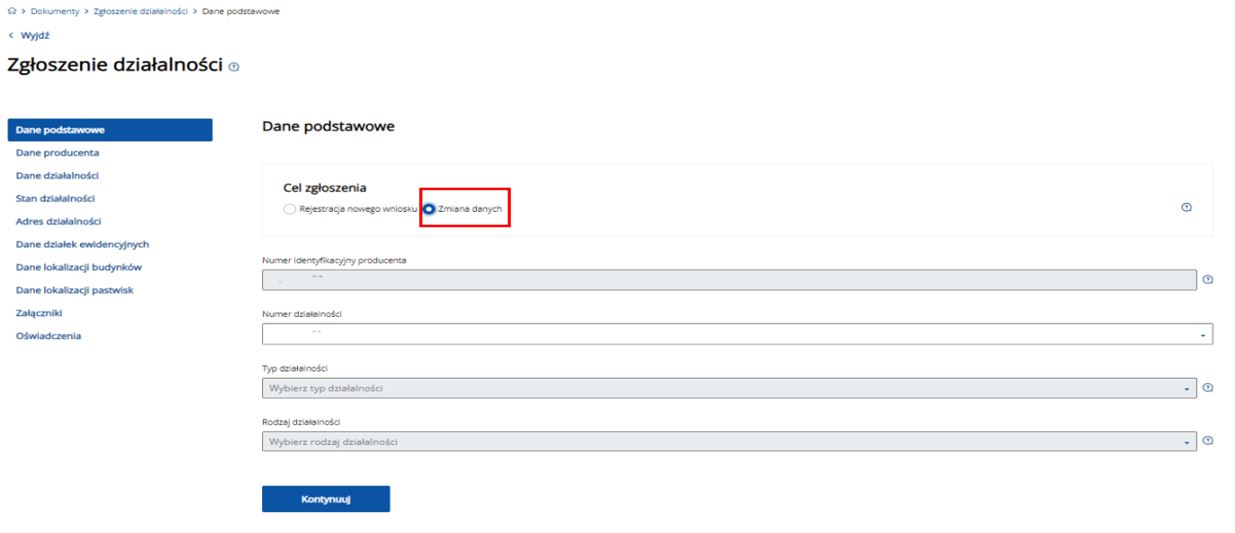Screen dimensions: 1235x533
Task: Open help for Numer identyfikacyjny producenta
Action: click(x=1208, y=280)
